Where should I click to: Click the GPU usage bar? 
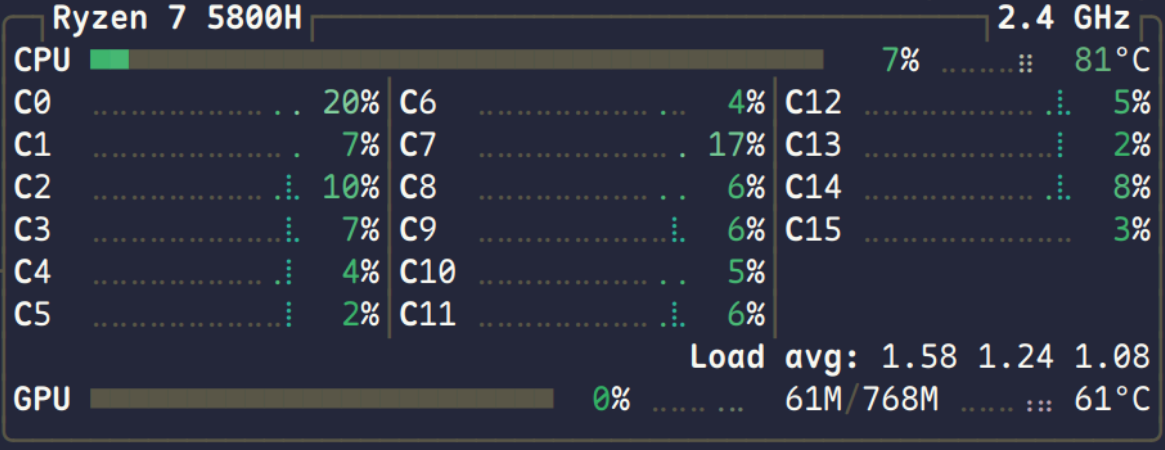[x=322, y=399]
